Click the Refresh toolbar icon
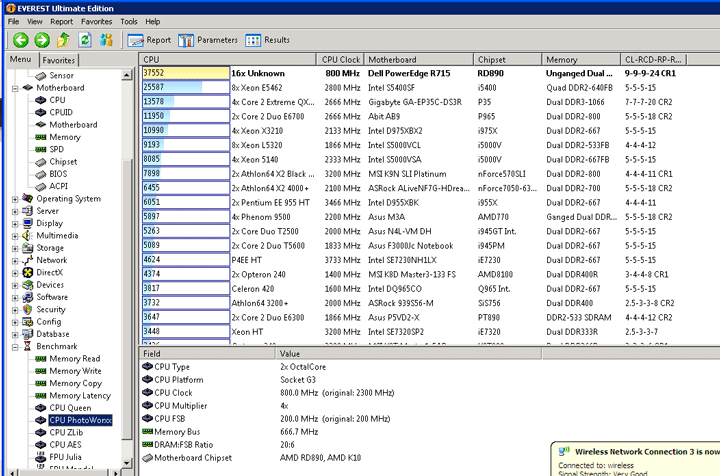The image size is (720, 476). click(85, 40)
